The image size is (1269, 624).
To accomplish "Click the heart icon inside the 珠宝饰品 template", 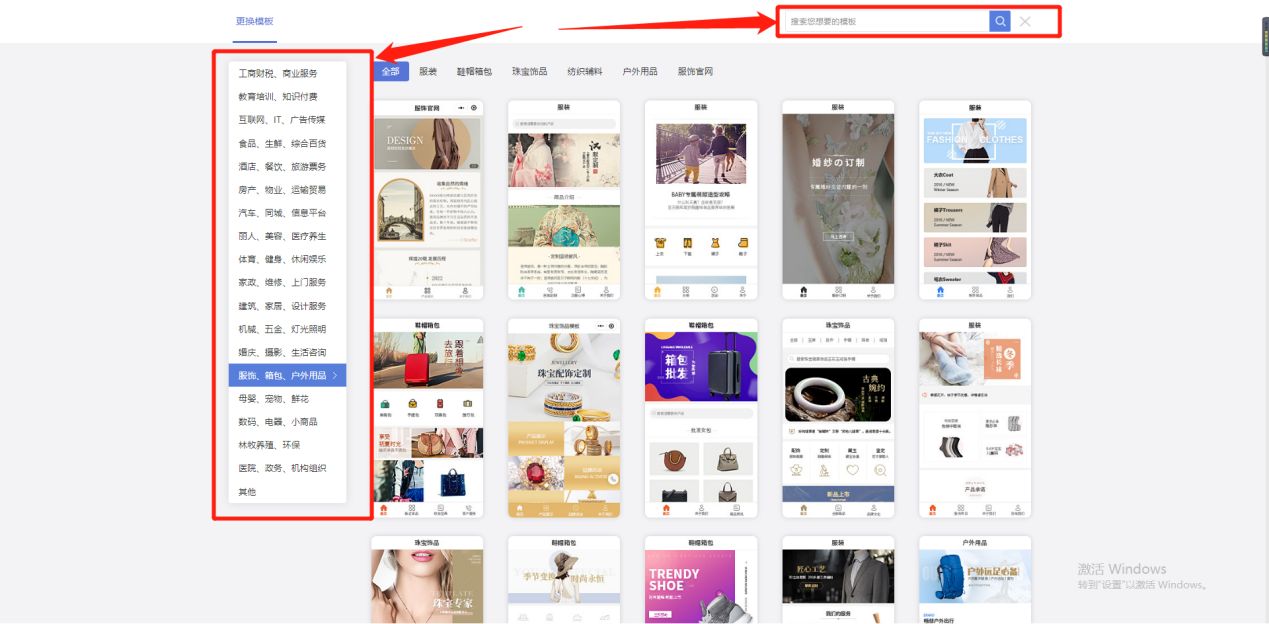I will point(852,470).
